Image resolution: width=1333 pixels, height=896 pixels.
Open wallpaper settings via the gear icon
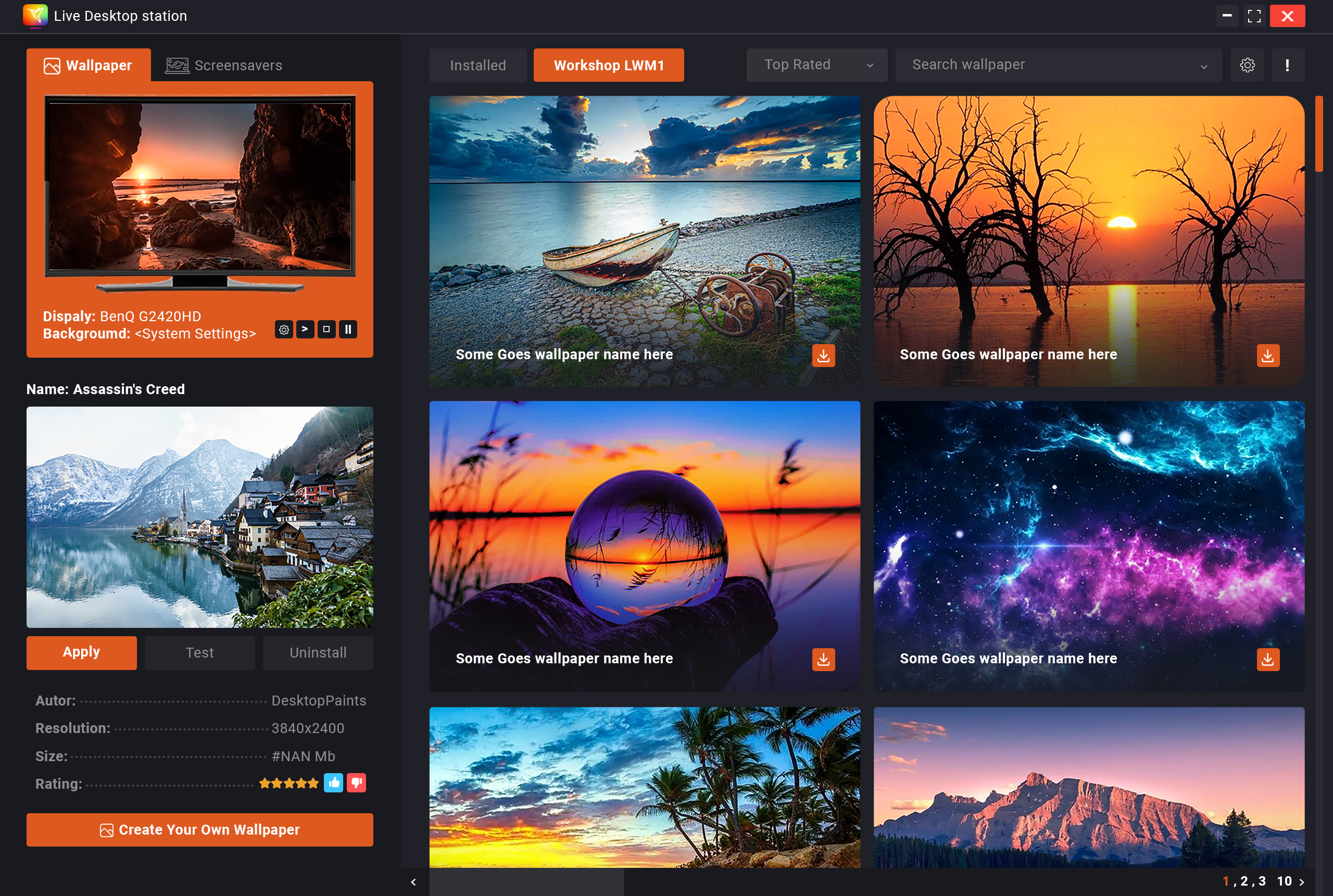click(284, 329)
